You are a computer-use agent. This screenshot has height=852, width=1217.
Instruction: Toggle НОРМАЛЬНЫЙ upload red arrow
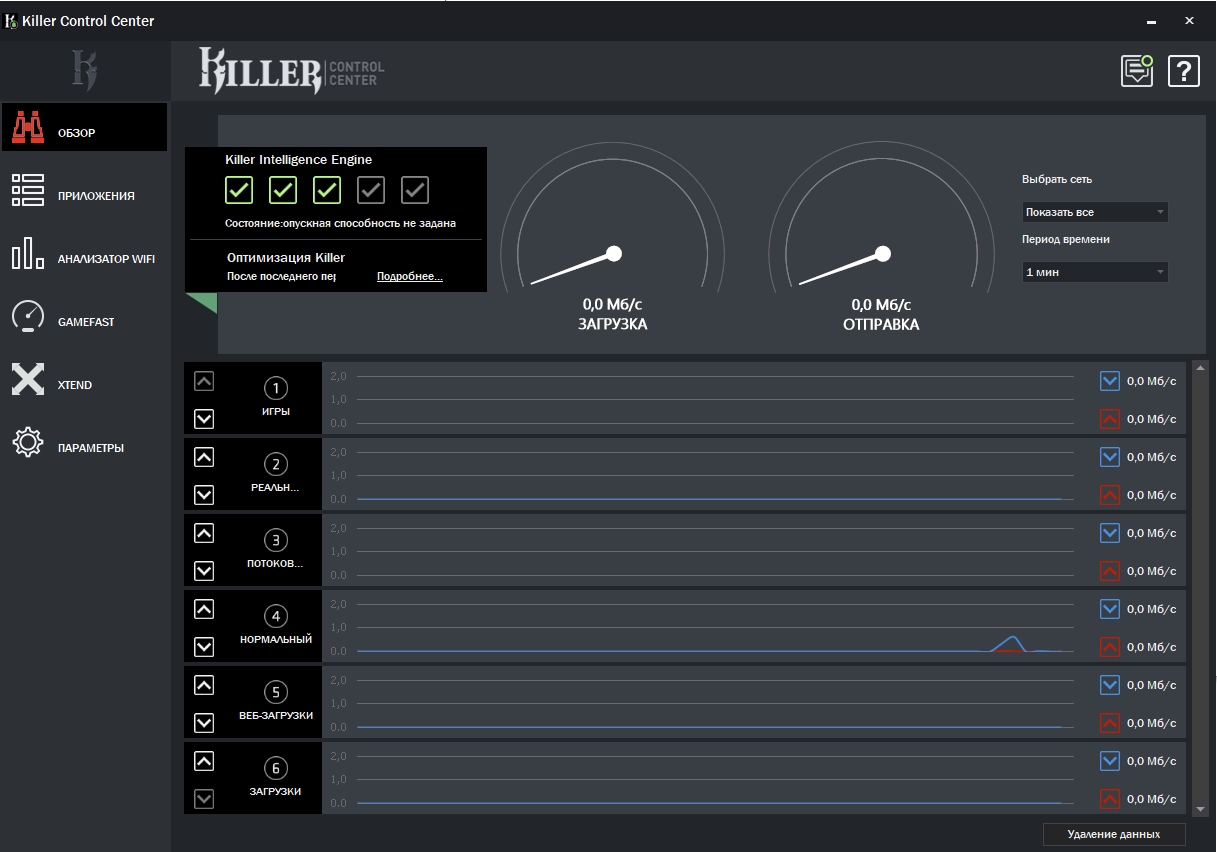1109,647
